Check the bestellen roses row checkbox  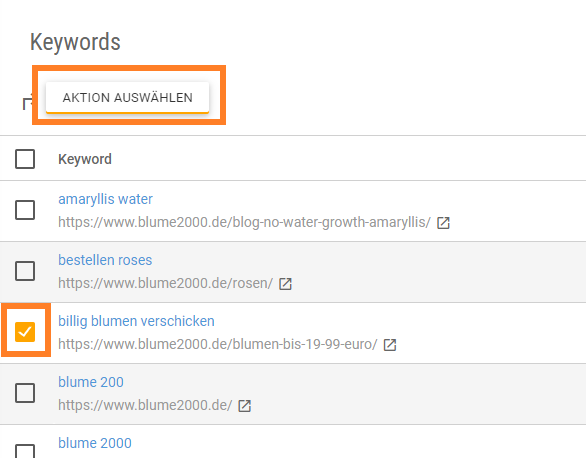(x=25, y=271)
